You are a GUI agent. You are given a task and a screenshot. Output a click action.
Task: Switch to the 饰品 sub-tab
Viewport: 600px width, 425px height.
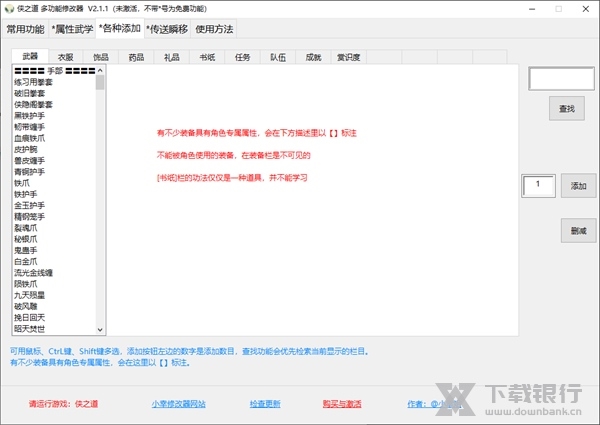pos(101,57)
